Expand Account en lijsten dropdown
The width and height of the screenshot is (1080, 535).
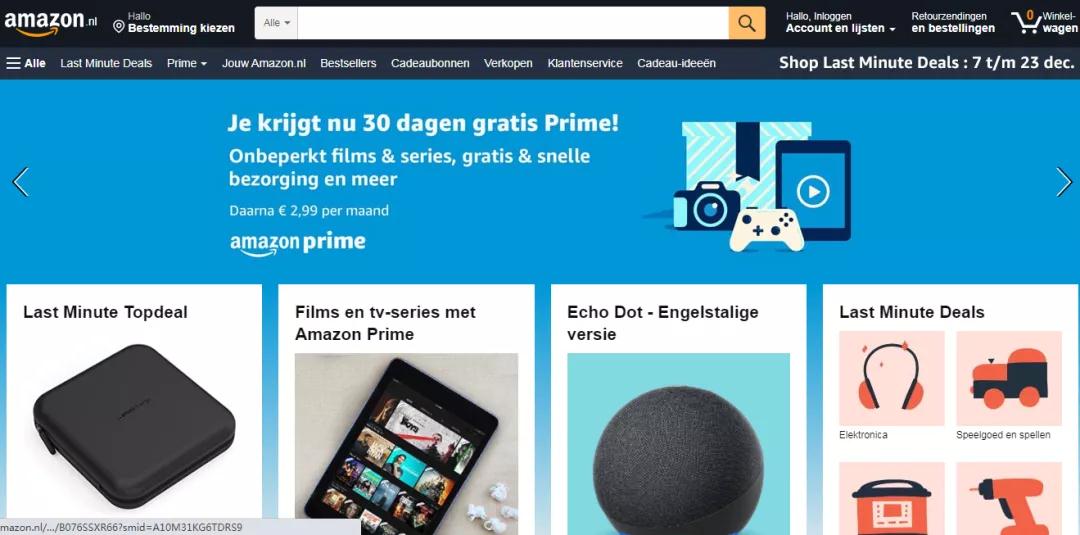(x=840, y=23)
